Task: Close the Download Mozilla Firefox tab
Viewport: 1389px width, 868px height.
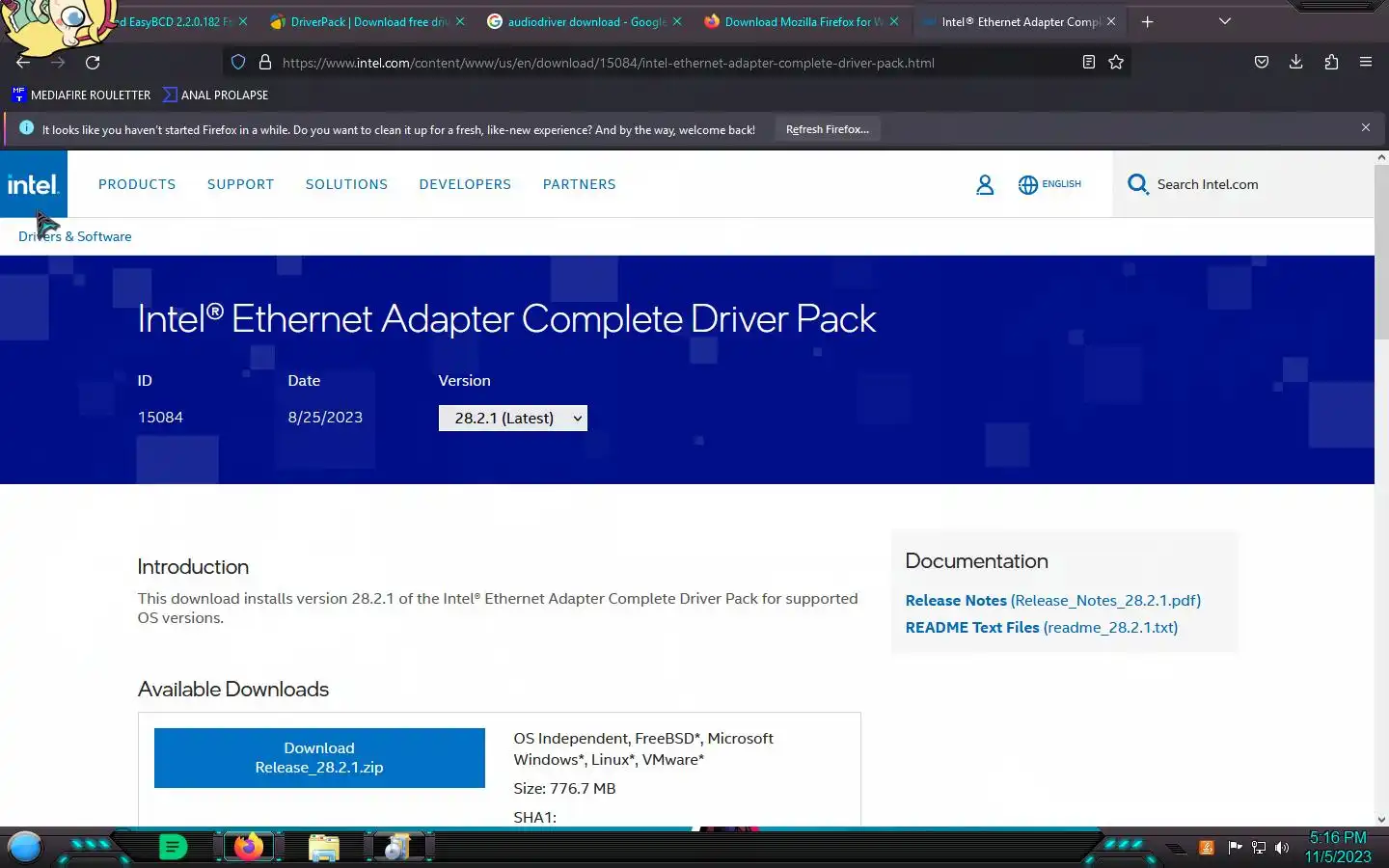Action: tap(894, 21)
